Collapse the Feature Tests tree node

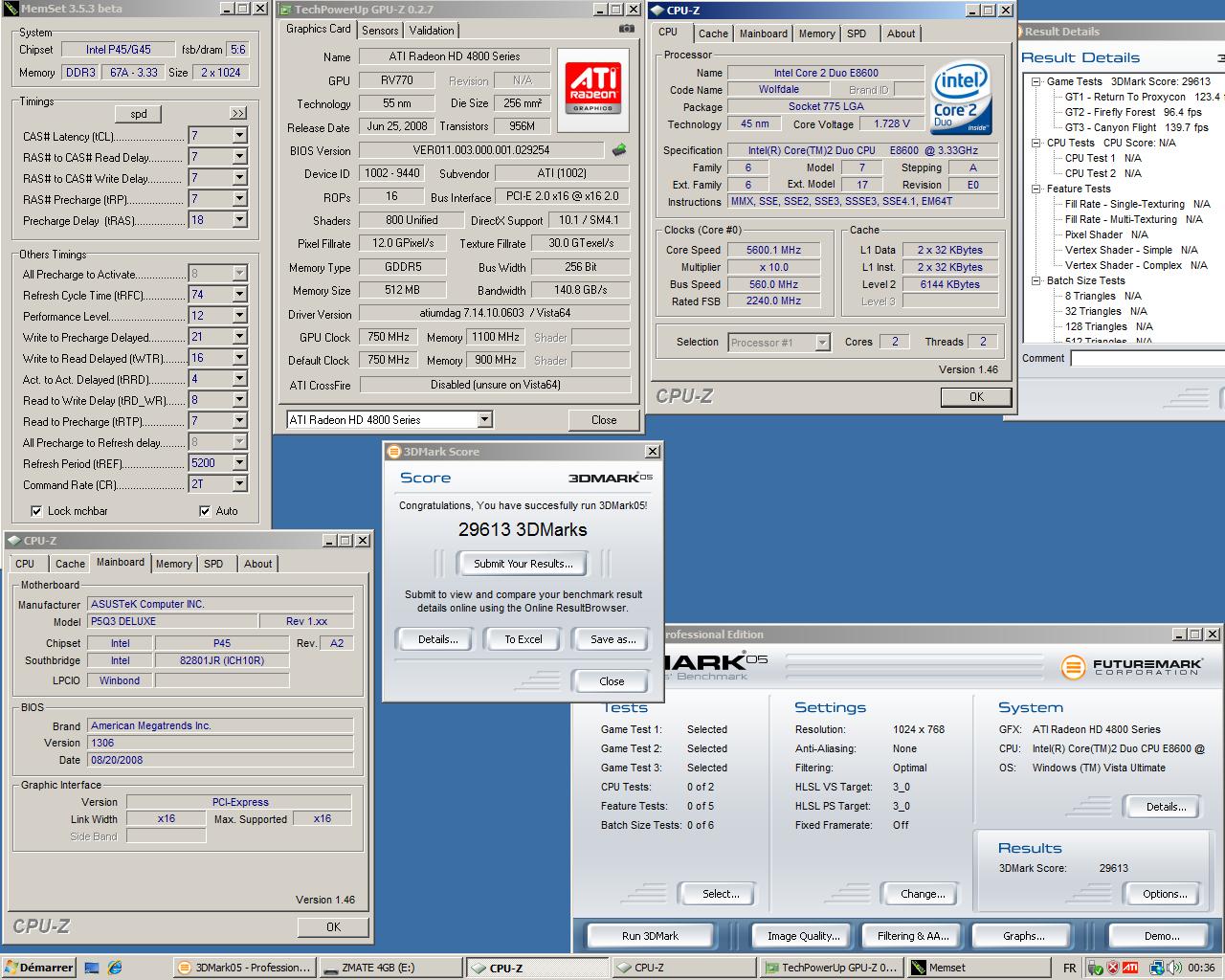point(1036,189)
